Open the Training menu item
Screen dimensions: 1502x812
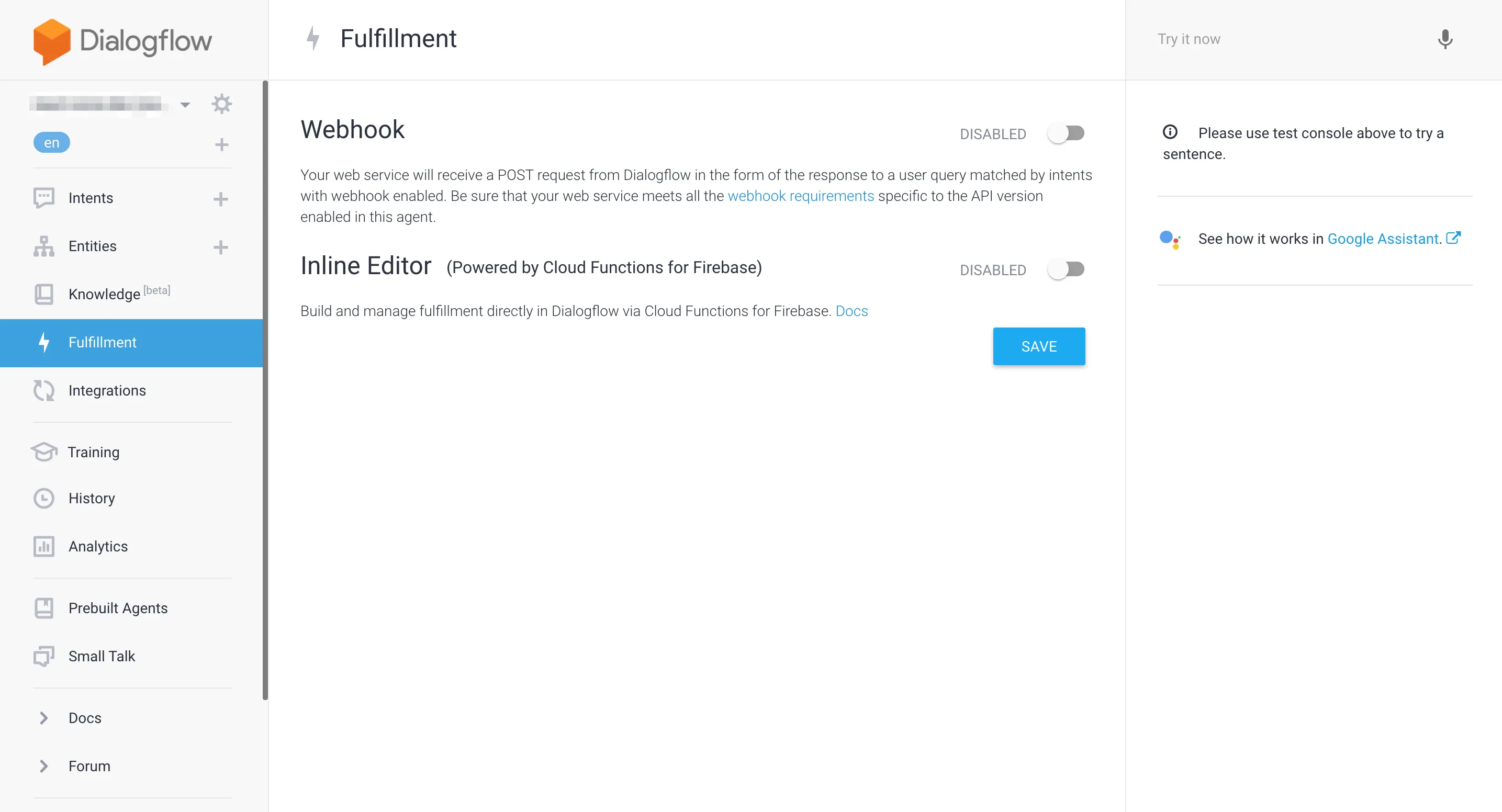(93, 453)
